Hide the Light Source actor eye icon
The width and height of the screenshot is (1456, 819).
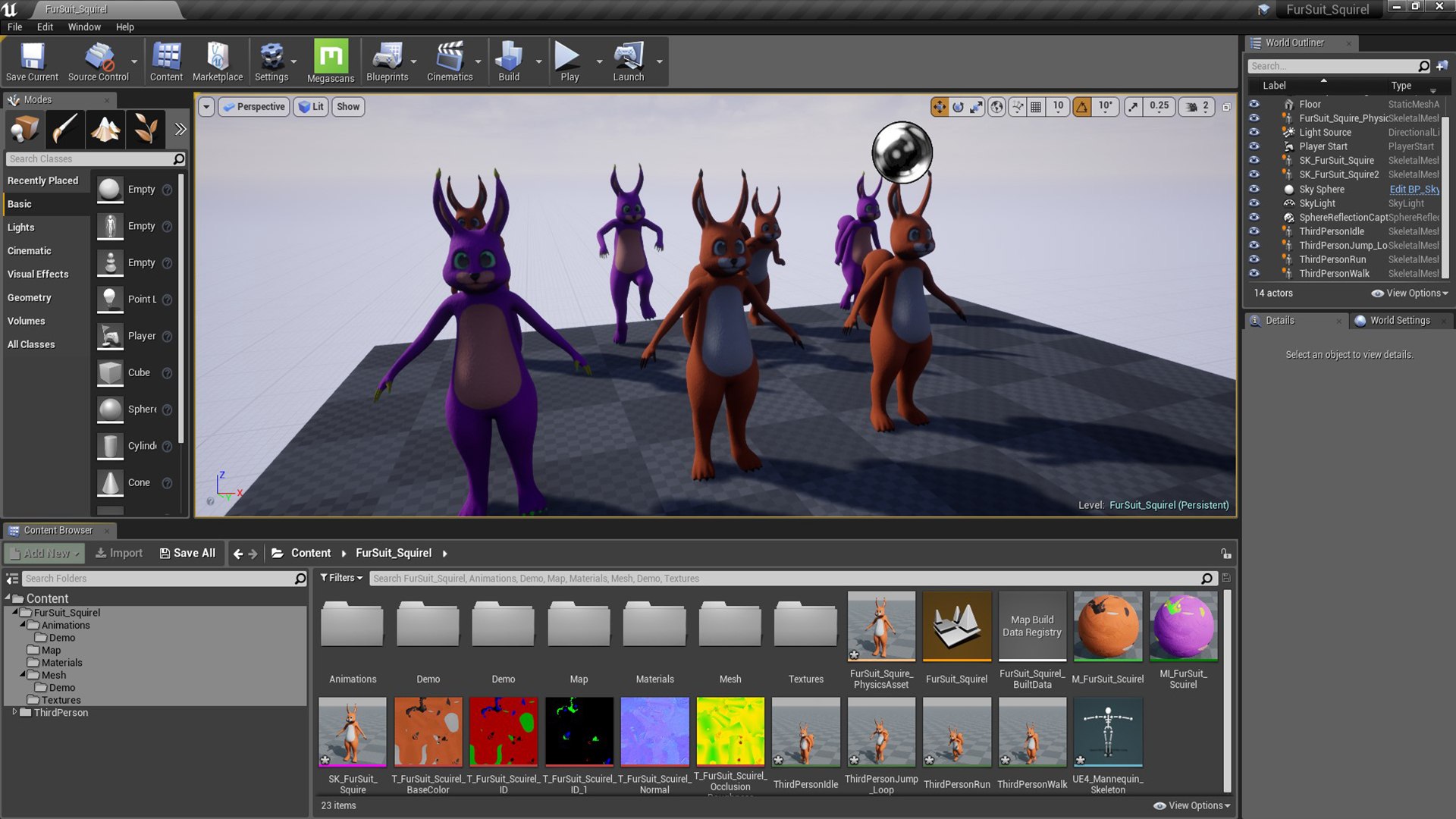coord(1254,132)
